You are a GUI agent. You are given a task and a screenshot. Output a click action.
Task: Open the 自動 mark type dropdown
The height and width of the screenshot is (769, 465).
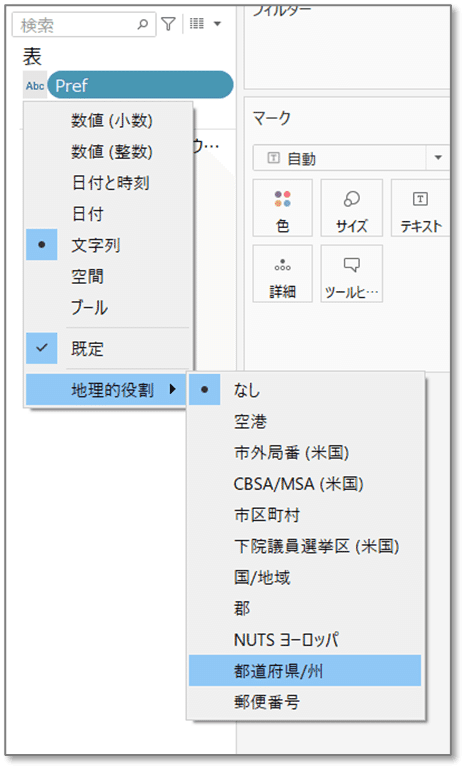(351, 158)
